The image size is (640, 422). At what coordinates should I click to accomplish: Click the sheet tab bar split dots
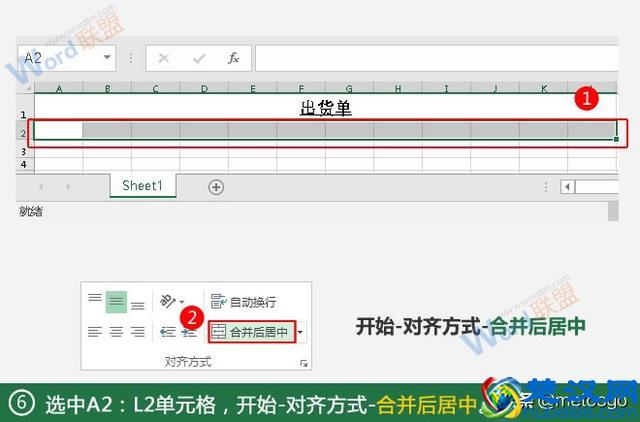pos(546,187)
